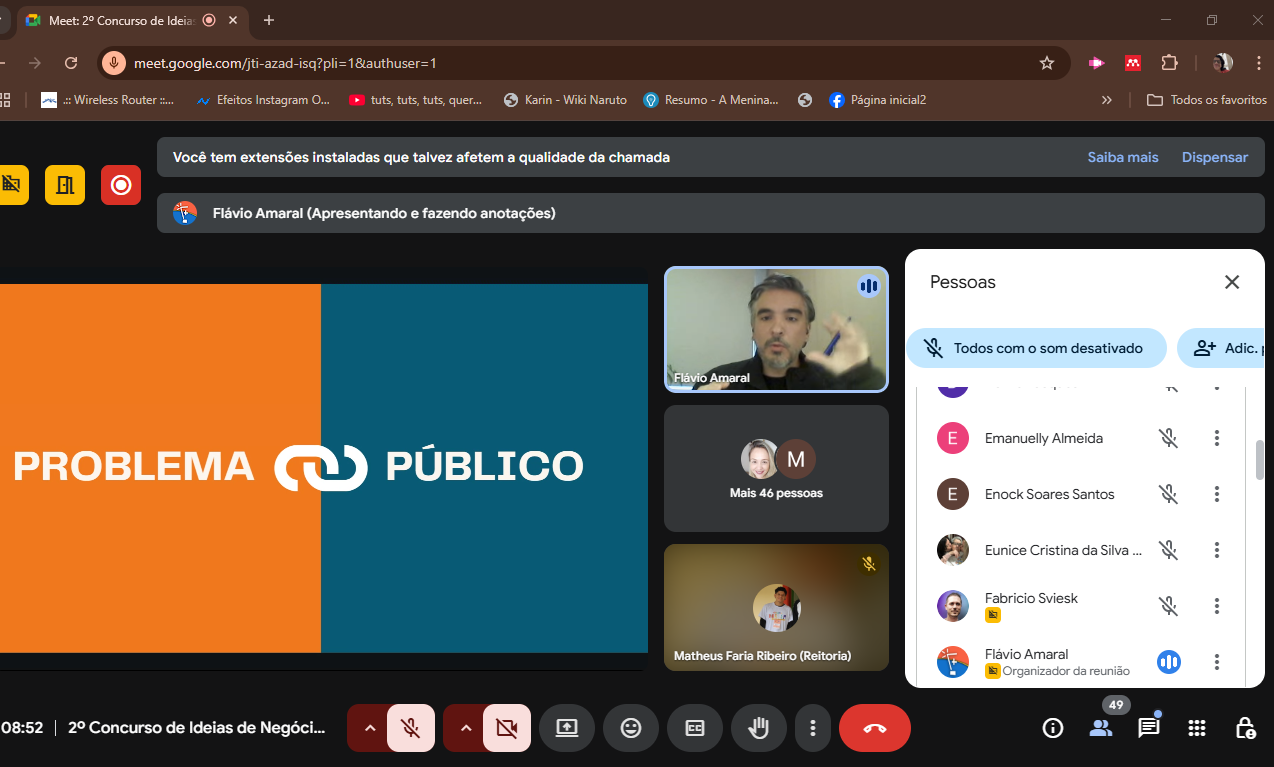Viewport: 1274px width, 767px height.
Task: Click the raise hand icon
Action: pyautogui.click(x=759, y=728)
